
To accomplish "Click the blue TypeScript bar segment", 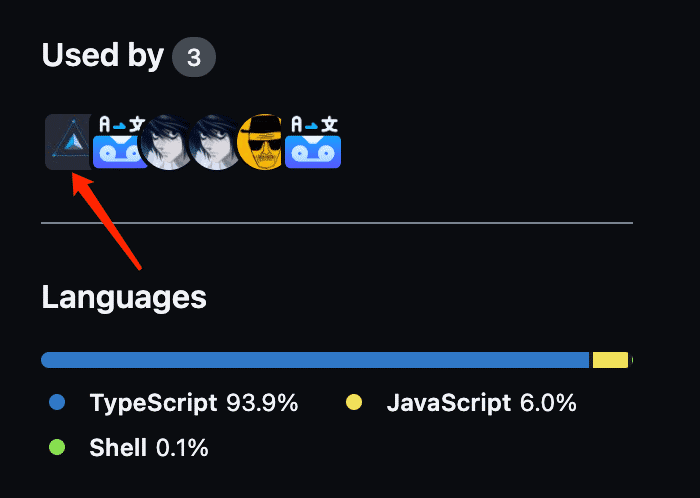I will coord(315,360).
